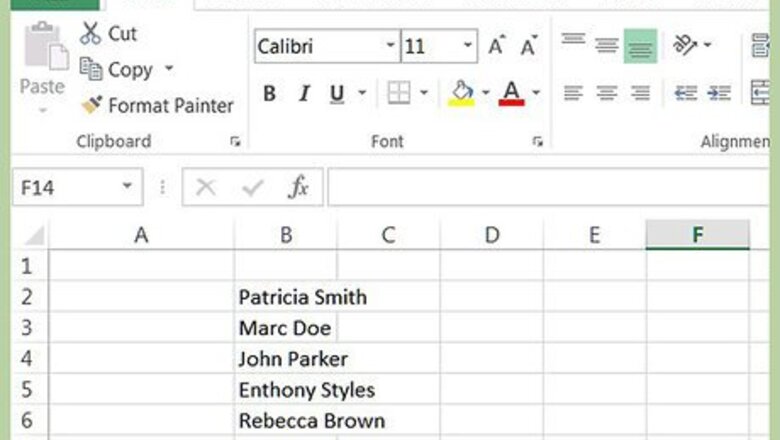The image size is (780, 440).
Task: Decrease font size with the smaller A icon
Action: point(529,46)
